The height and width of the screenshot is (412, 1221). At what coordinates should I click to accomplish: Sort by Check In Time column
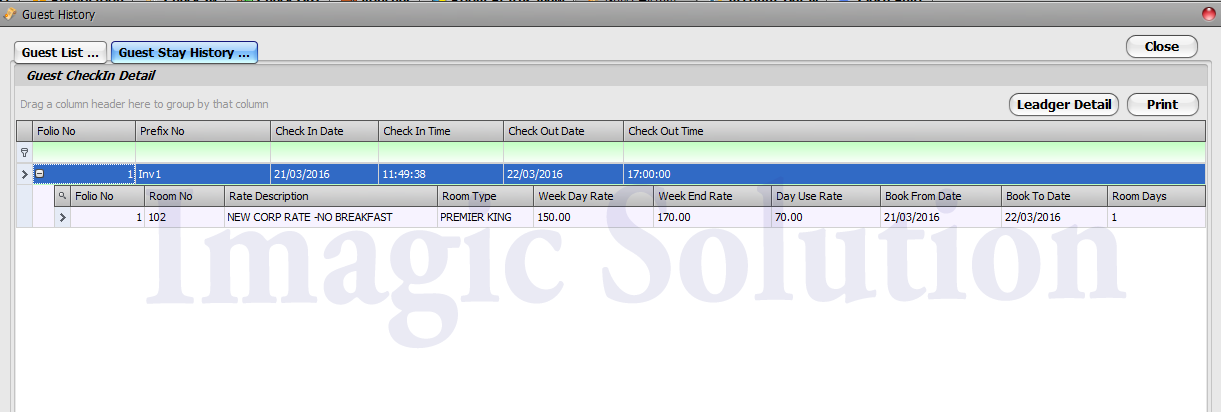(x=441, y=131)
